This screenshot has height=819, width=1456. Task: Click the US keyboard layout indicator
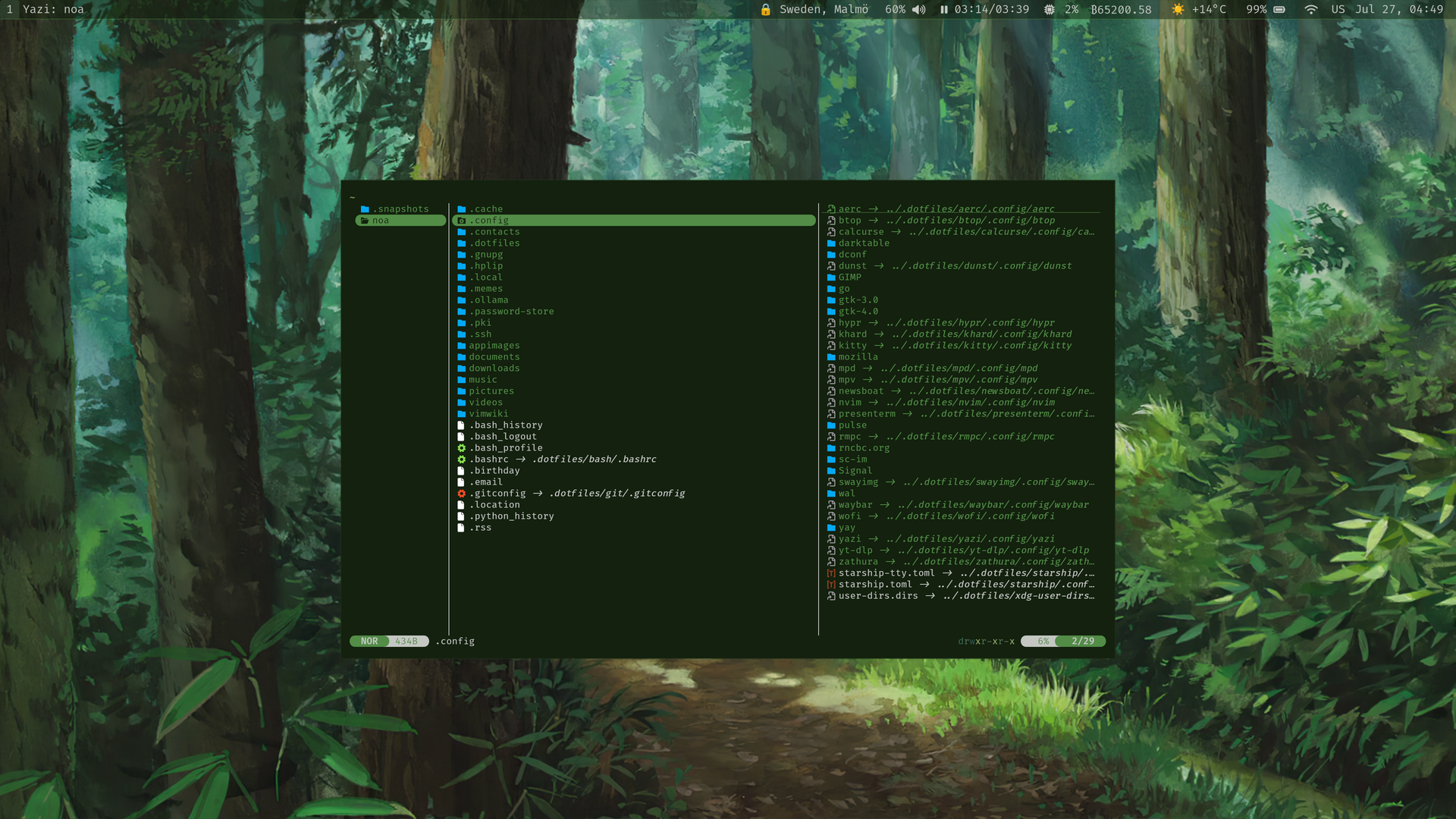(1338, 9)
